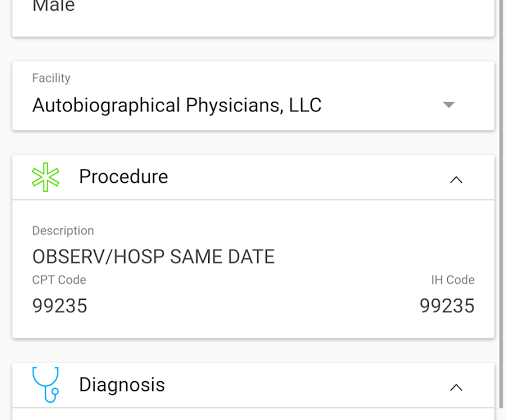Click the blue stethoscope Diagnosis icon
The image size is (506, 420).
click(46, 385)
